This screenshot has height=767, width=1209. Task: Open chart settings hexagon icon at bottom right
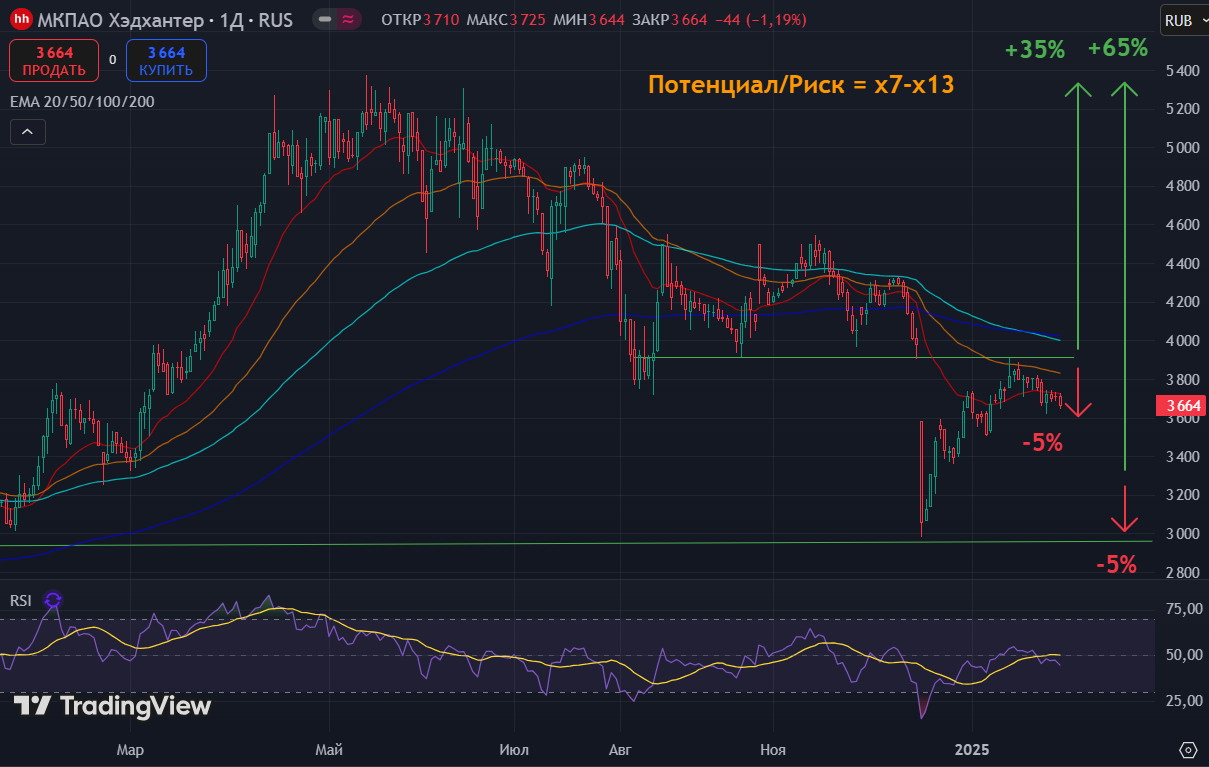tap(1188, 750)
